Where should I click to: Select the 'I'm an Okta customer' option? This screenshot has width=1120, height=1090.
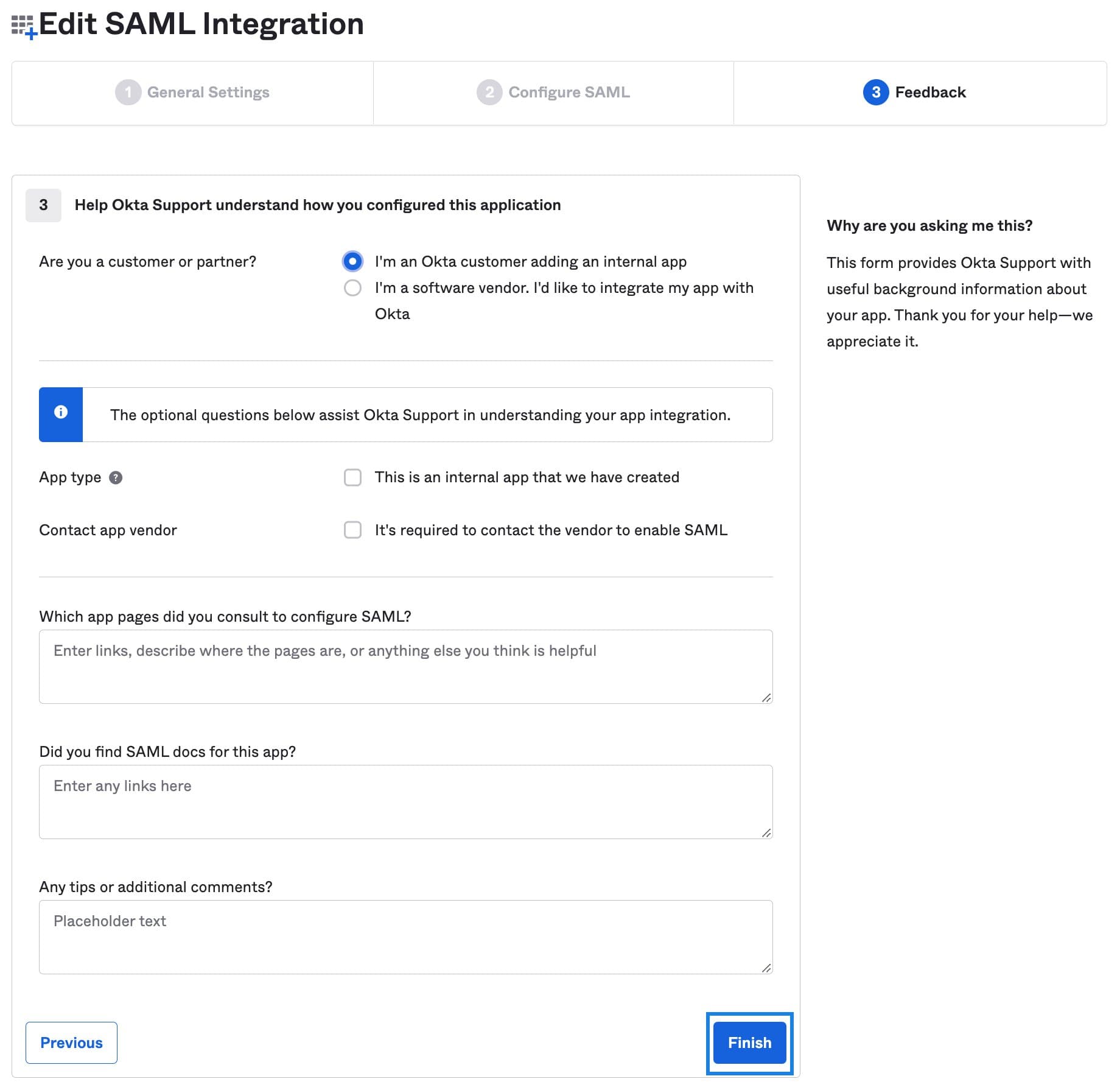click(352, 261)
